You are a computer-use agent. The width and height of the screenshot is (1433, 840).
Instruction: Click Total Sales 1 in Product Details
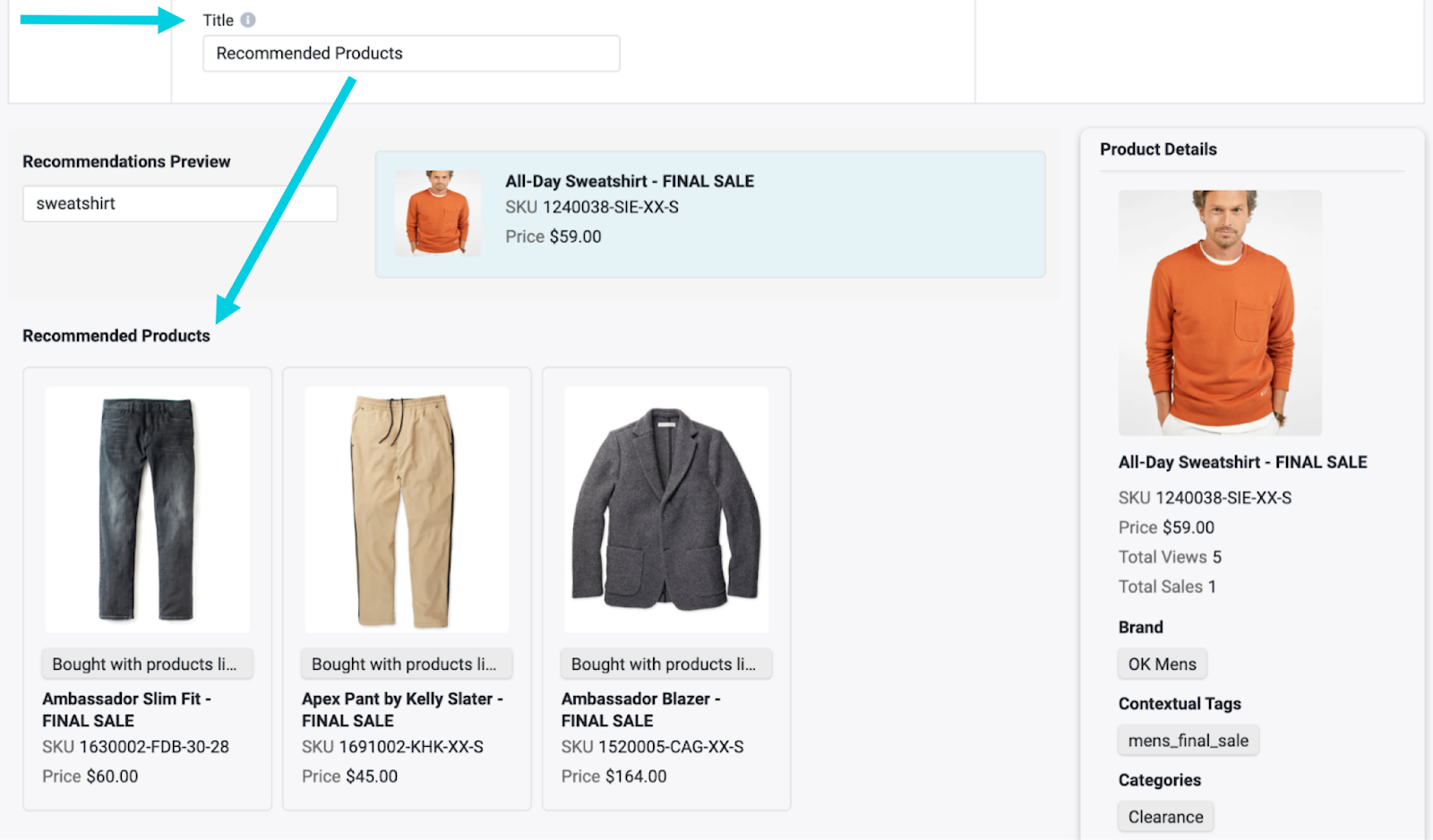1167,586
